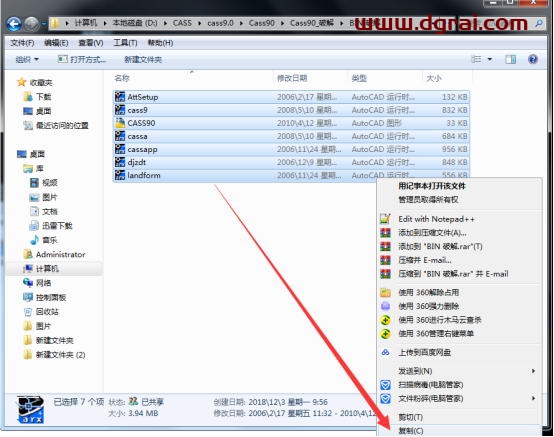
Task: Click the 新建文件夹 toolbar button
Action: [x=143, y=59]
